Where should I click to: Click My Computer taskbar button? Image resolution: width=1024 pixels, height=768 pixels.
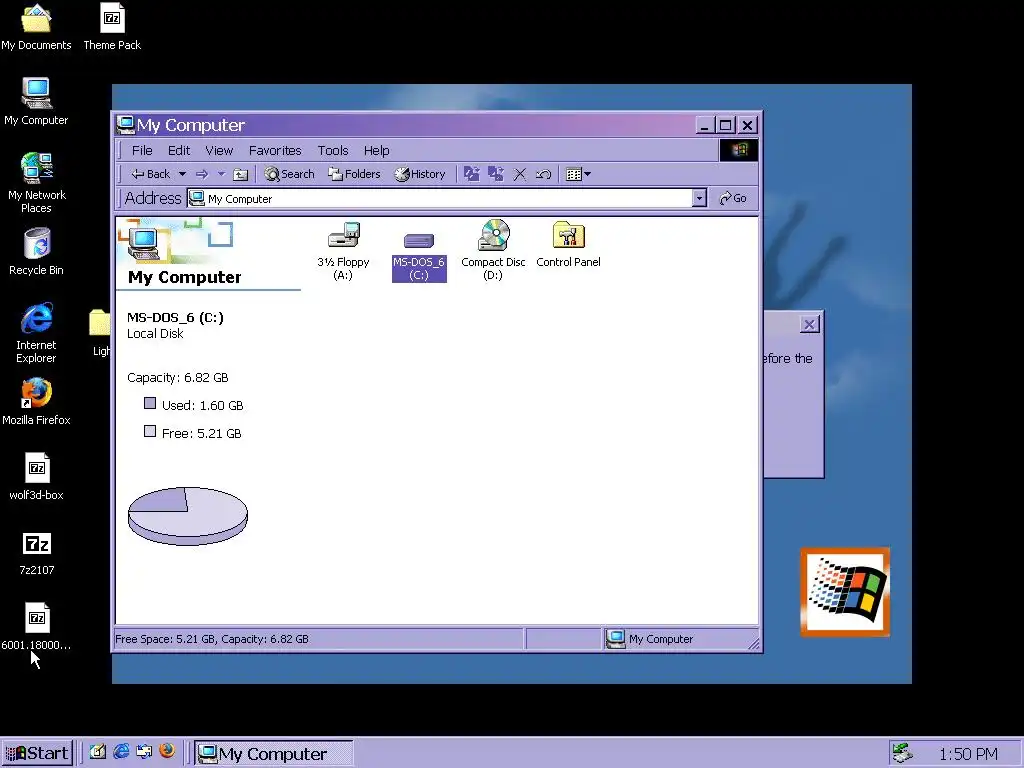point(274,754)
